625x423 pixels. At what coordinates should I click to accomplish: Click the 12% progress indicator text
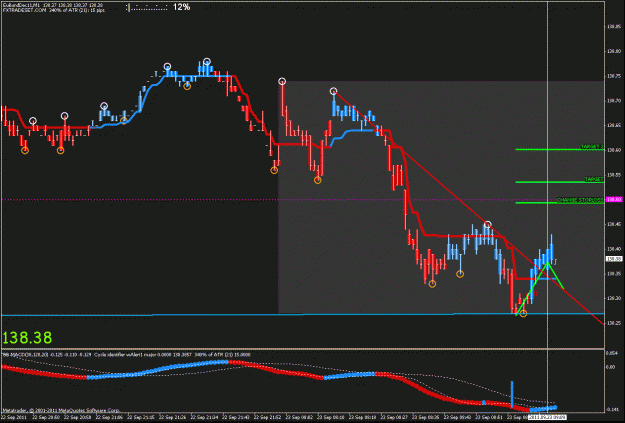(x=181, y=7)
